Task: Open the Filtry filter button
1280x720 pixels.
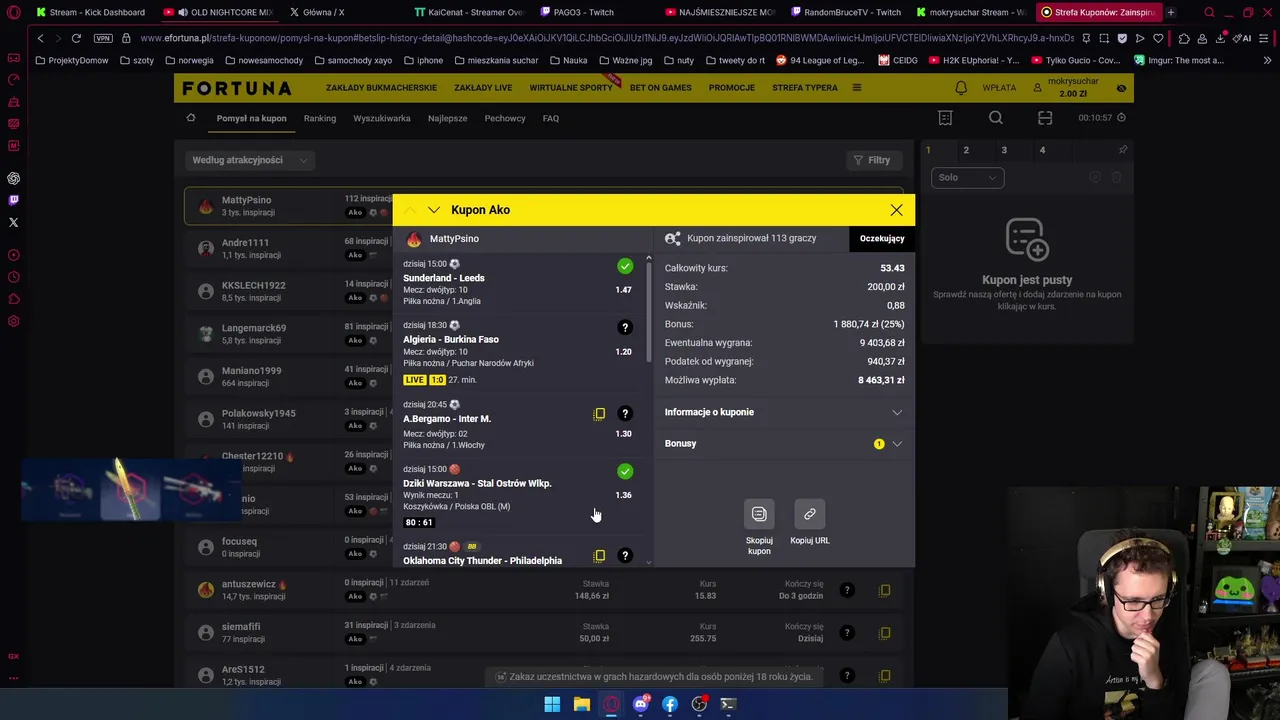Action: pos(873,160)
